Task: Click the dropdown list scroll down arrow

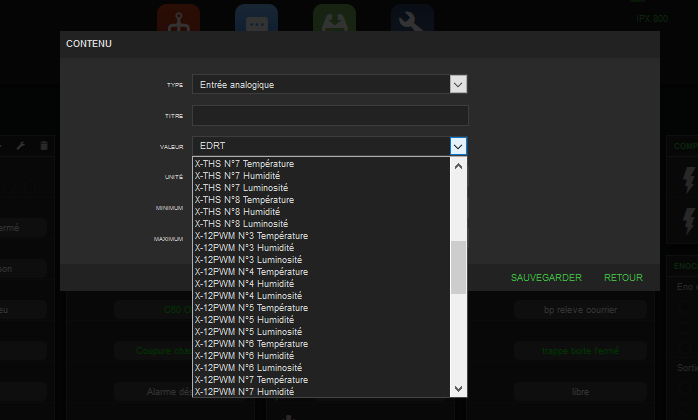Action: (x=458, y=388)
